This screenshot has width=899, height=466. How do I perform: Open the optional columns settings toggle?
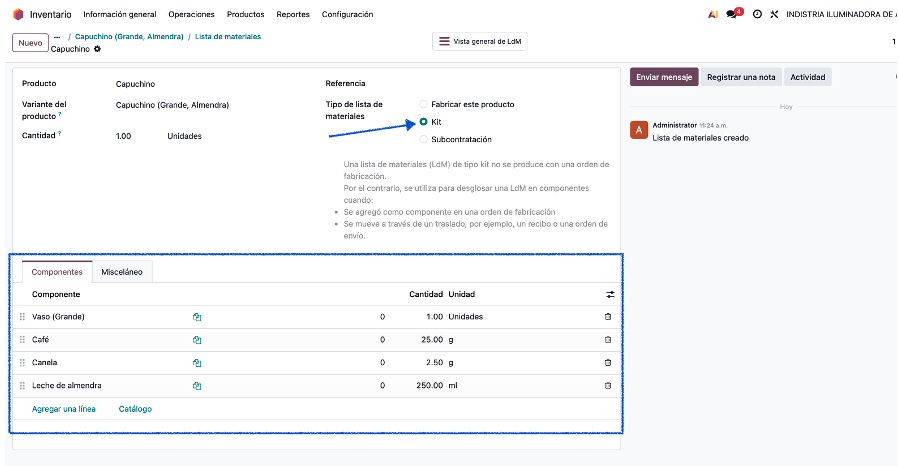610,294
